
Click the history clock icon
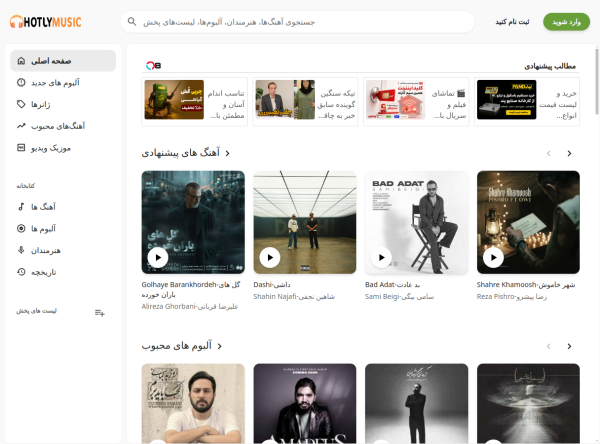click(x=21, y=272)
